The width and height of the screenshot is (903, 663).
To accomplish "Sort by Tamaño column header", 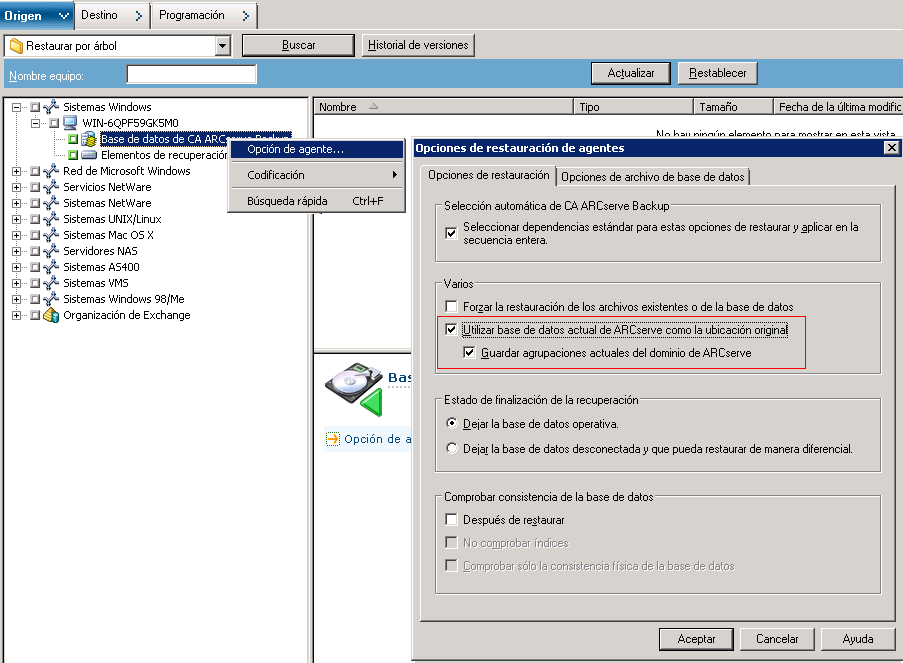I will [733, 107].
